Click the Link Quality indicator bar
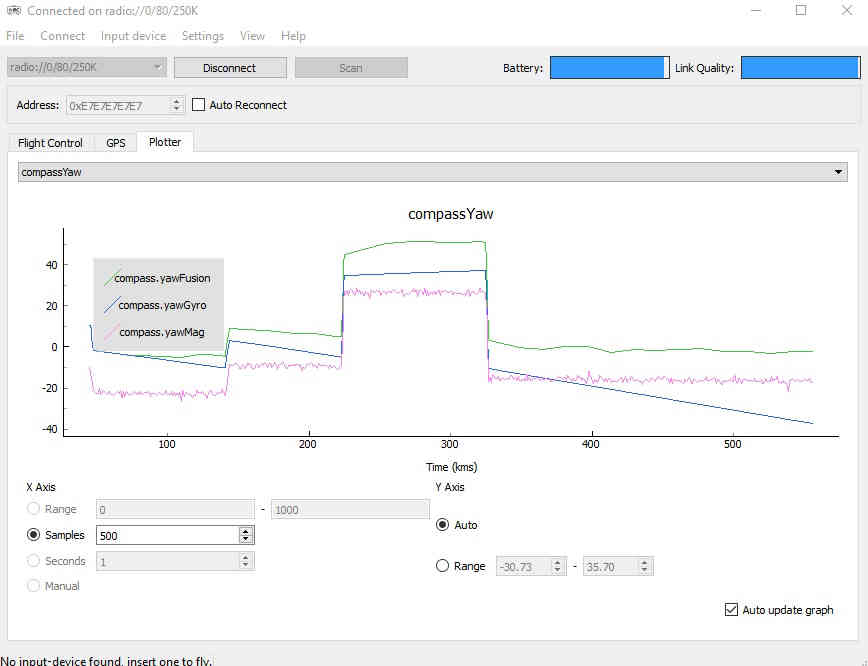The image size is (868, 666). tap(799, 68)
